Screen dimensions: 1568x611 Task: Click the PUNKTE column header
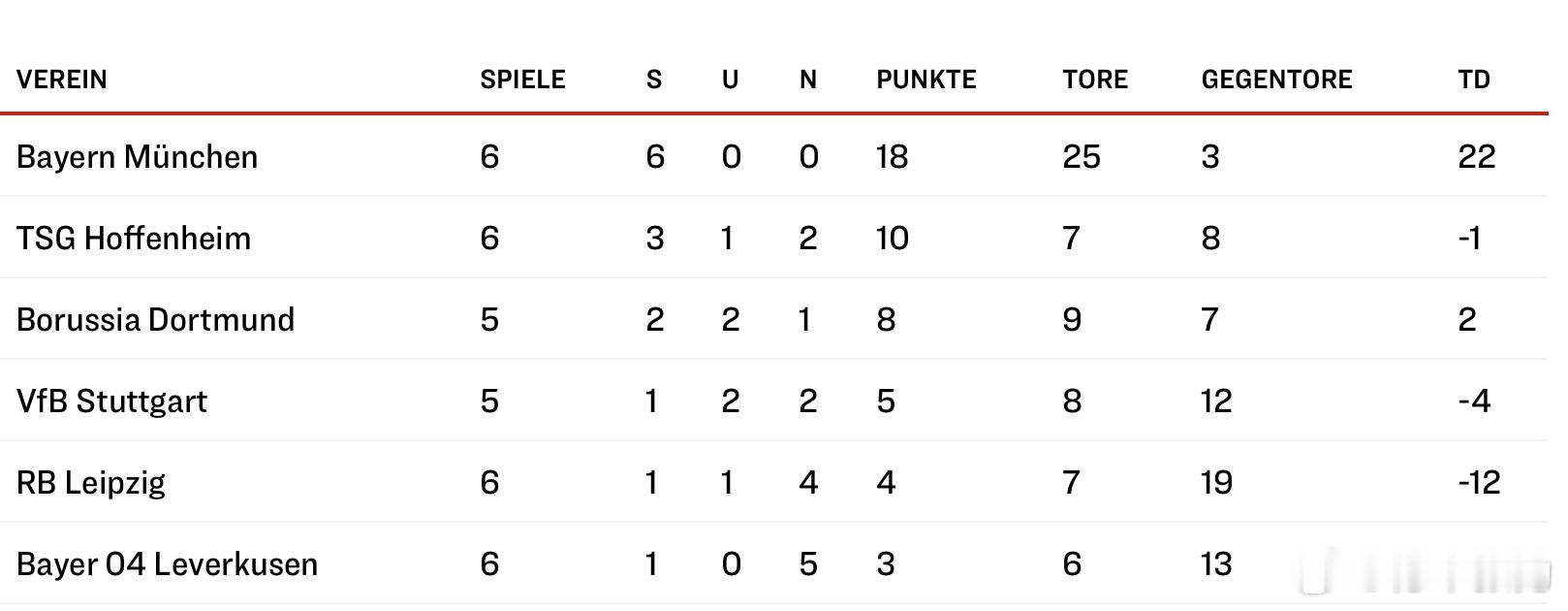click(926, 80)
